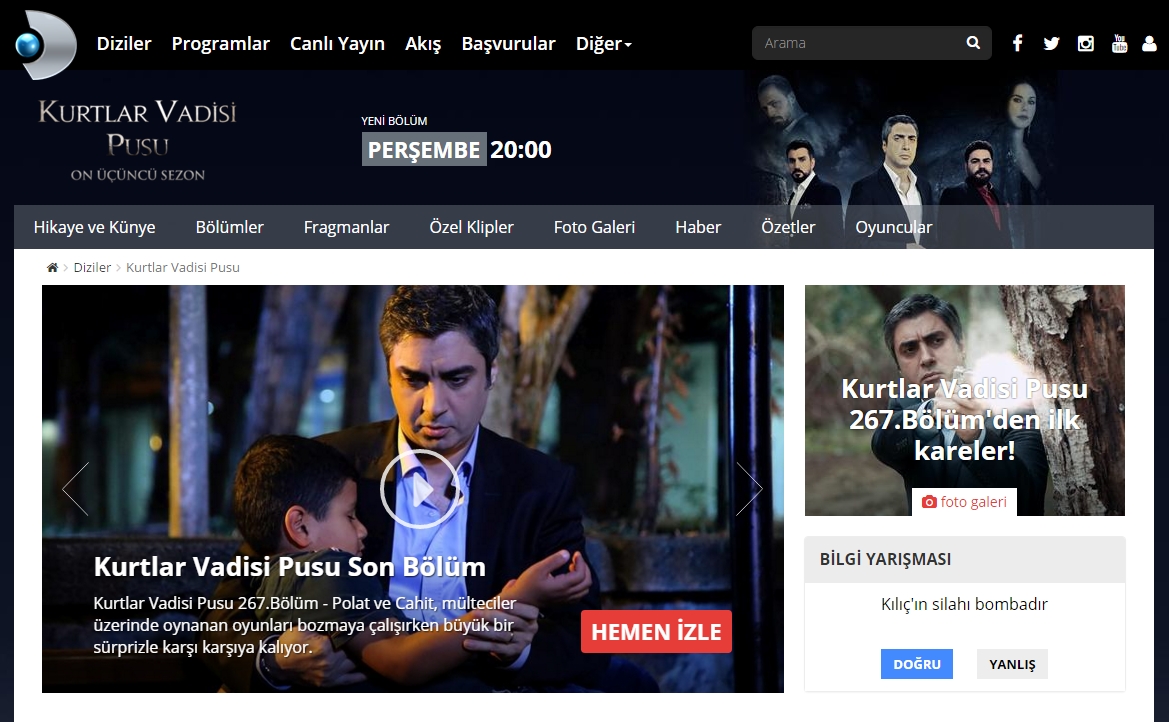Image resolution: width=1169 pixels, height=722 pixels.
Task: Click the search magnifier icon
Action: coord(973,43)
